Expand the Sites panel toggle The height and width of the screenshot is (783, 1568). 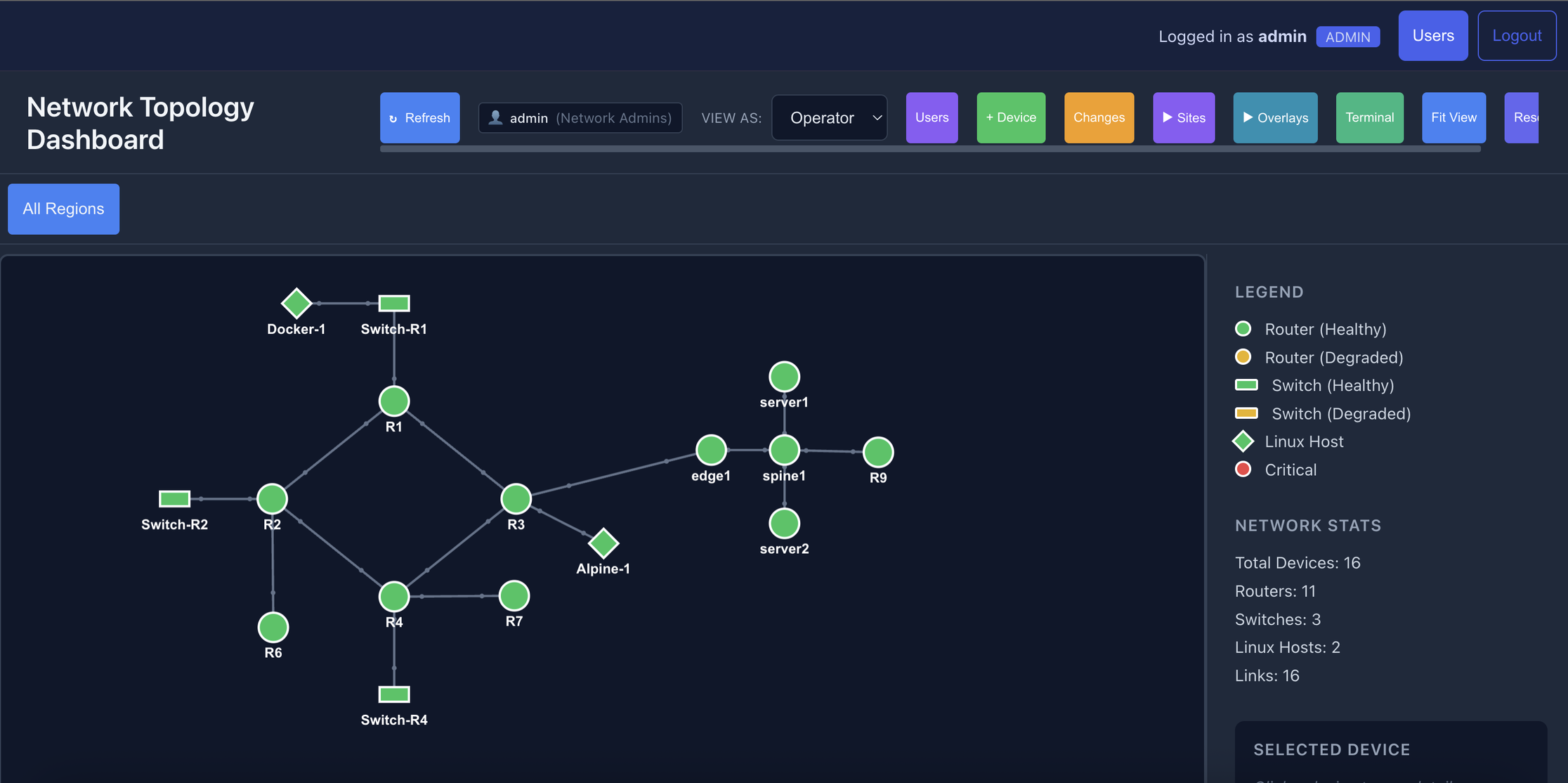point(1184,117)
